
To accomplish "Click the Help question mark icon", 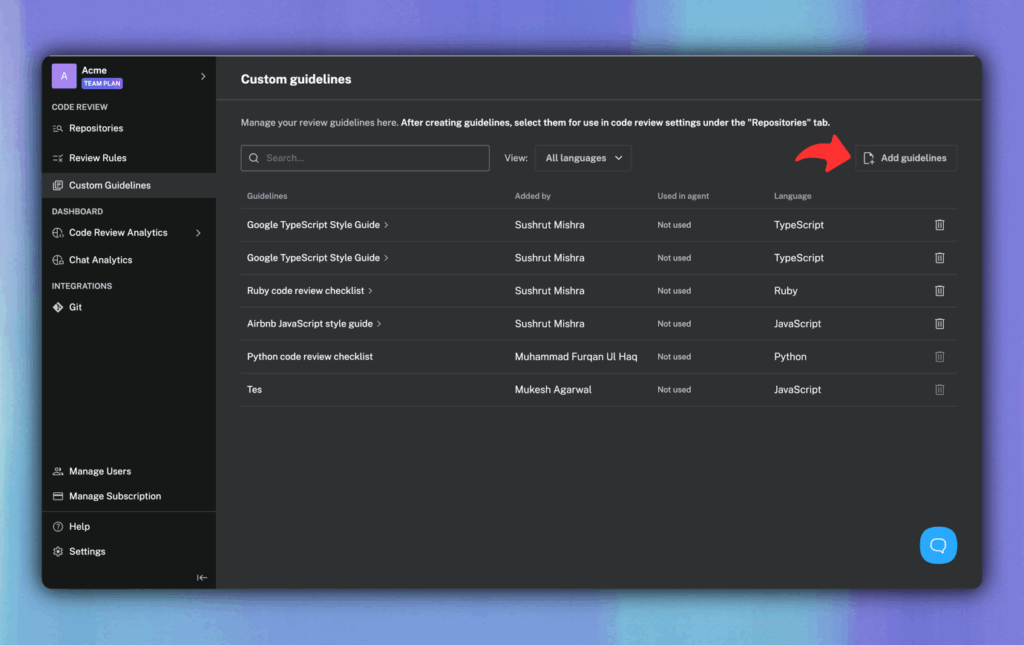I will point(58,526).
